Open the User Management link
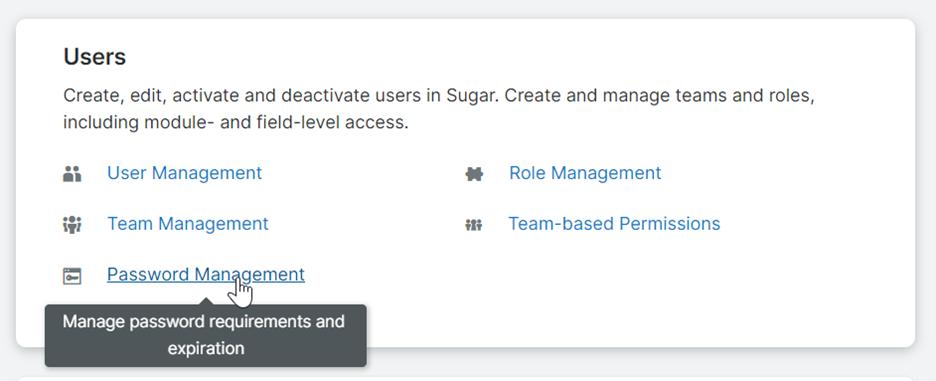Image resolution: width=936 pixels, height=381 pixels. [x=184, y=173]
